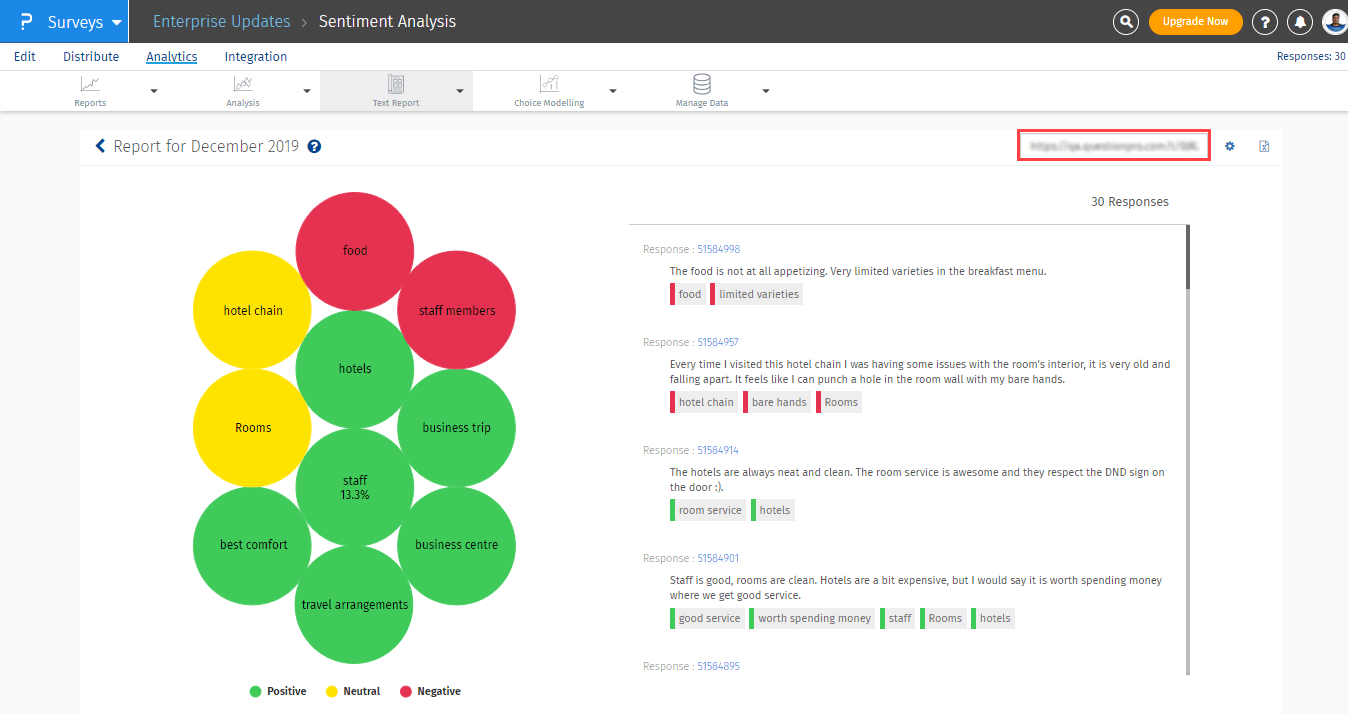Switch to the Integration tab
The width and height of the screenshot is (1348, 714).
[x=256, y=57]
